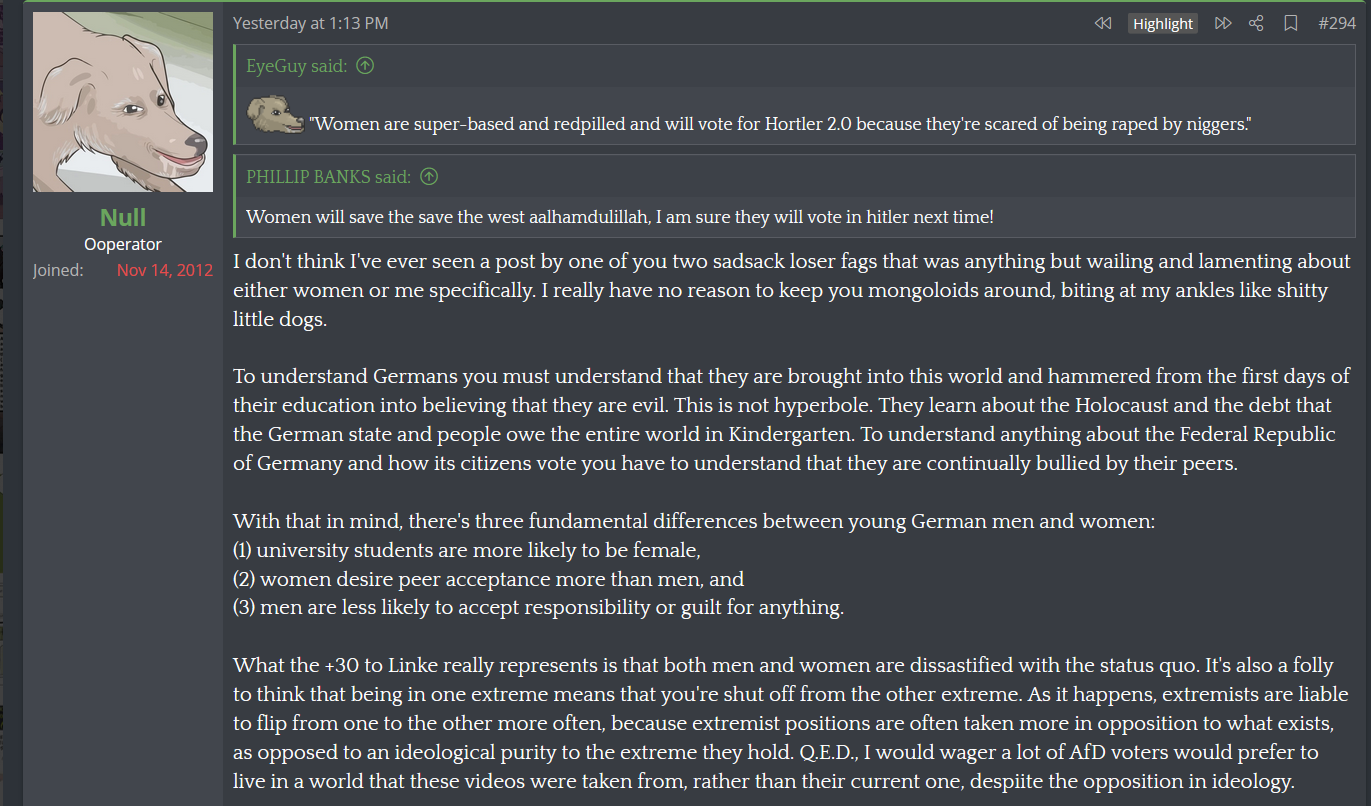
Task: Jump to previous highlighted post arrows
Action: [x=1103, y=23]
